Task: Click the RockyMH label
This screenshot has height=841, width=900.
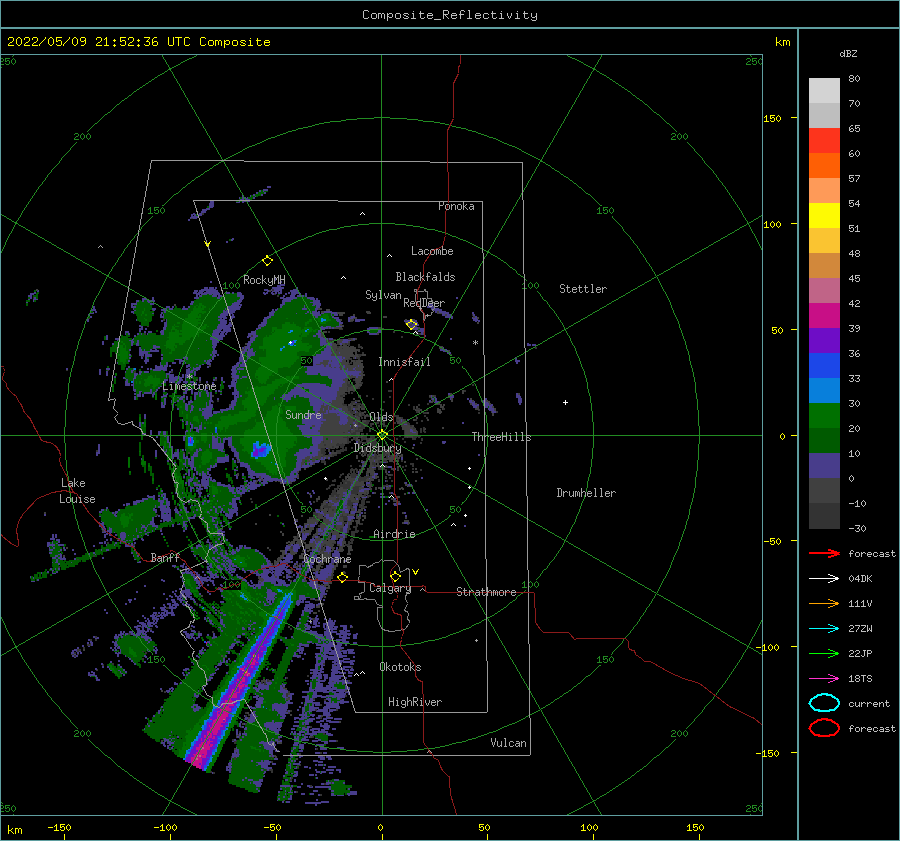Action: pyautogui.click(x=263, y=280)
